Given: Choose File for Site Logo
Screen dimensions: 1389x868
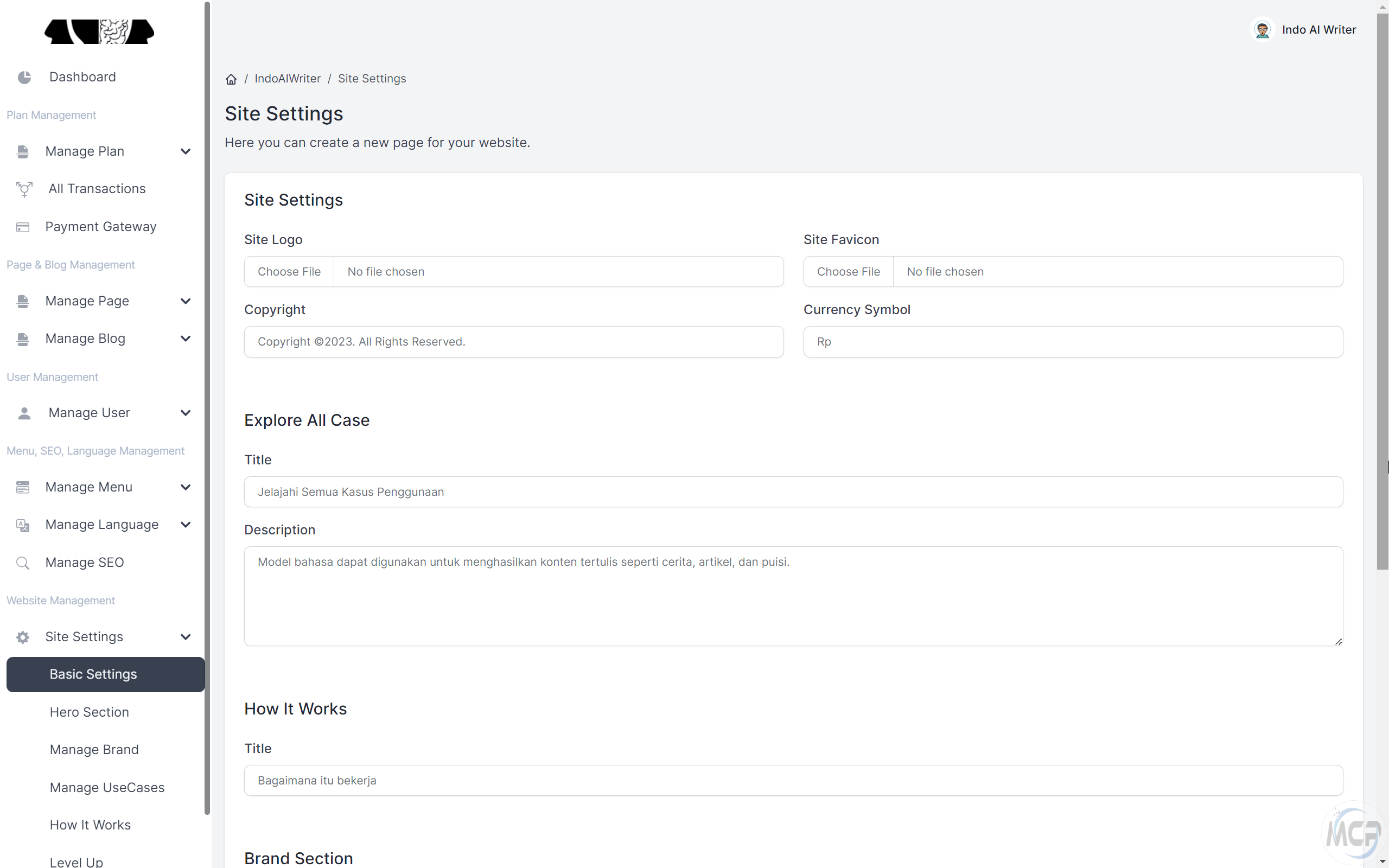Looking at the screenshot, I should pyautogui.click(x=289, y=272).
